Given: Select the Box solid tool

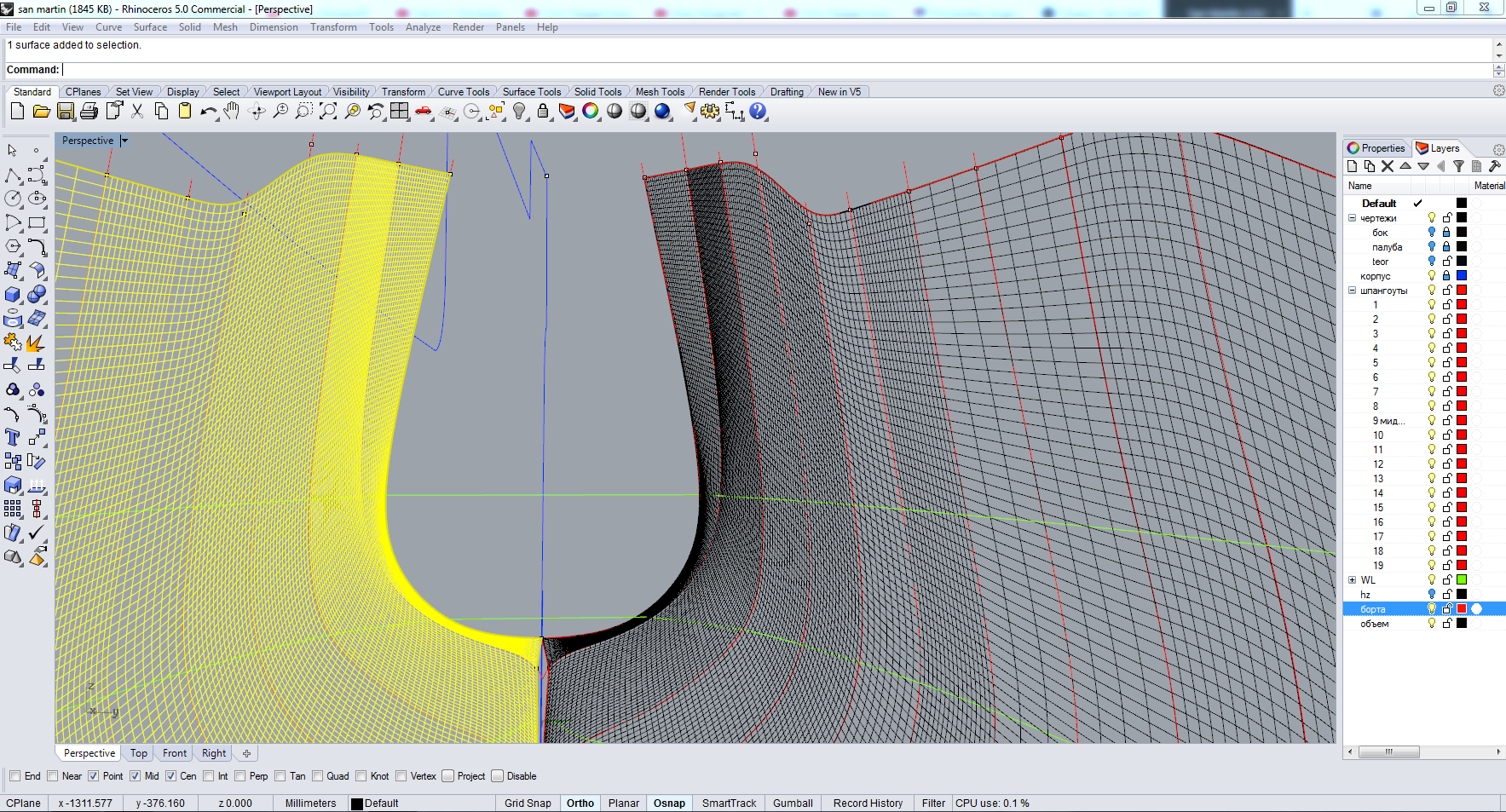Looking at the screenshot, I should [13, 295].
